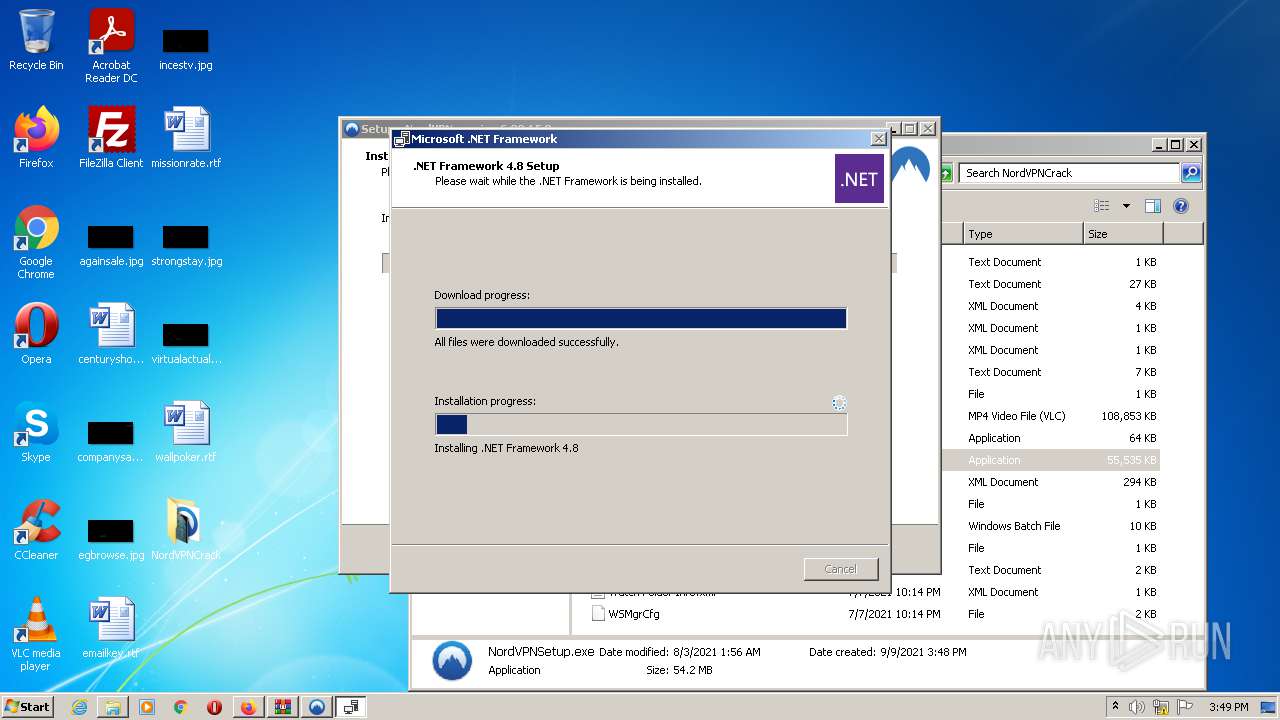
Task: Select emailkey.rtf desktop document
Action: [x=111, y=628]
